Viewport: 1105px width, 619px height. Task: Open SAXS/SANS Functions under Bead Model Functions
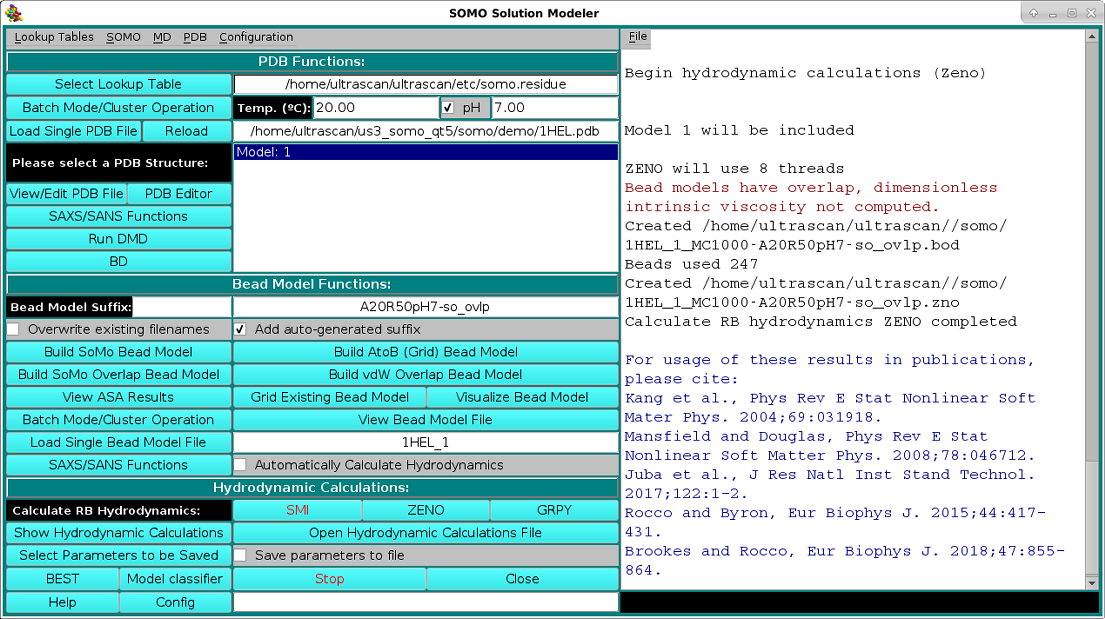click(118, 465)
